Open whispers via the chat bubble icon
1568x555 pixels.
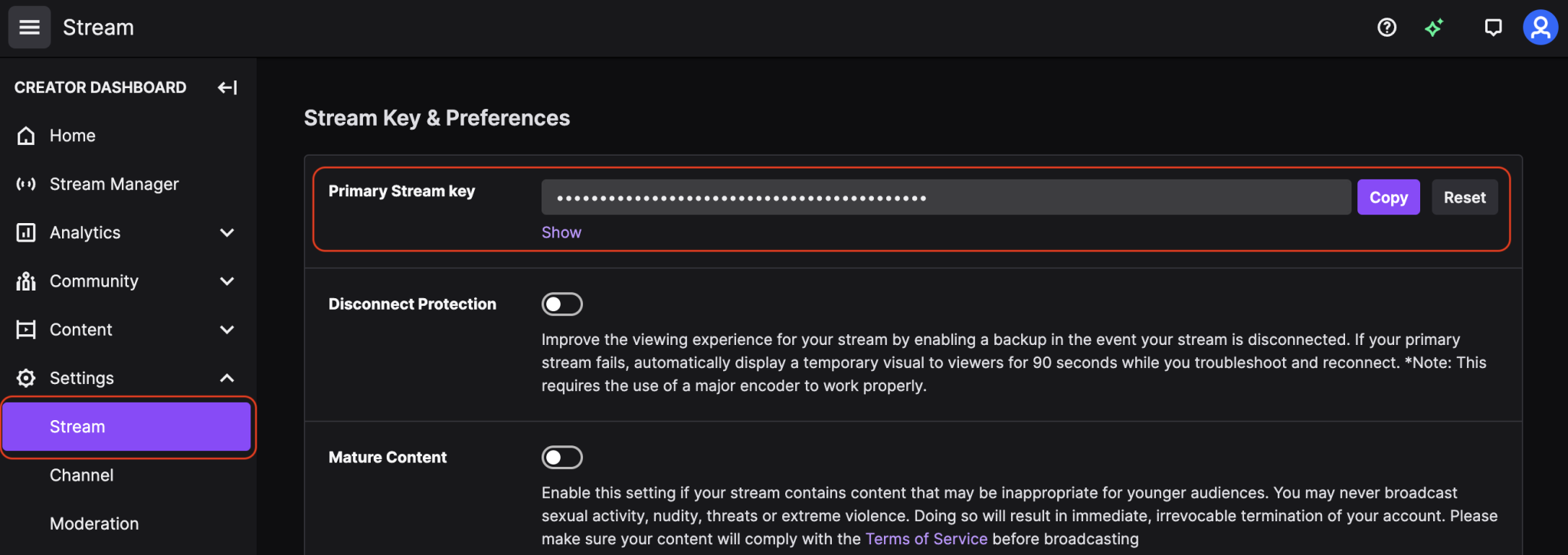1492,27
